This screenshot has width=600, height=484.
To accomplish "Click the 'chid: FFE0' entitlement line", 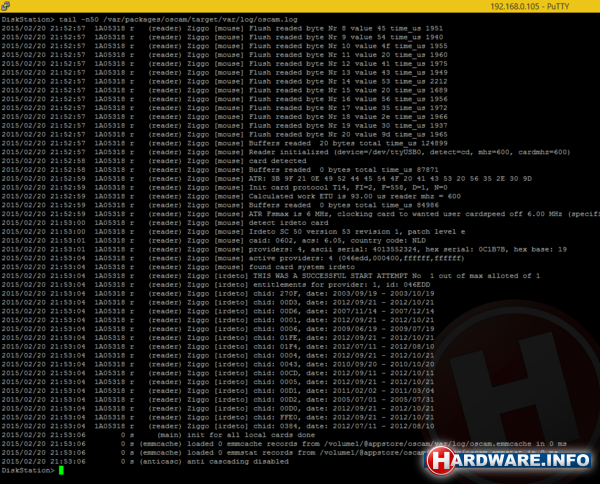I will point(218,417).
